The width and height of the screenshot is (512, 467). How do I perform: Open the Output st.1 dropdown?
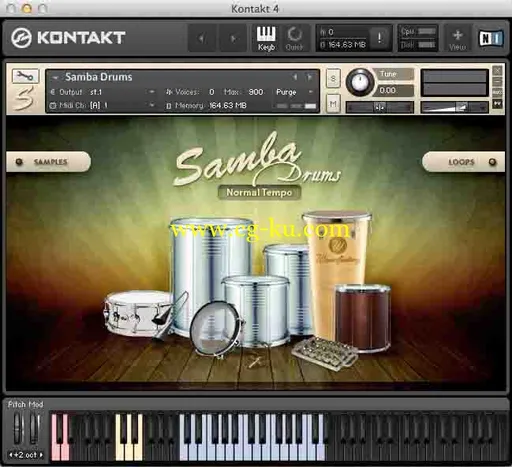pyautogui.click(x=152, y=92)
